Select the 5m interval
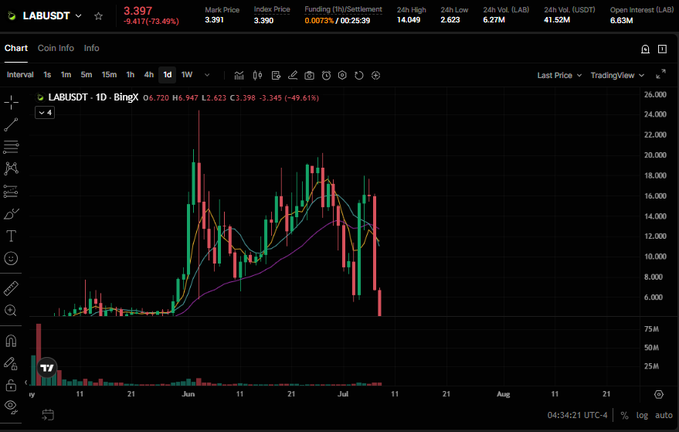This screenshot has width=679, height=432. 86,75
